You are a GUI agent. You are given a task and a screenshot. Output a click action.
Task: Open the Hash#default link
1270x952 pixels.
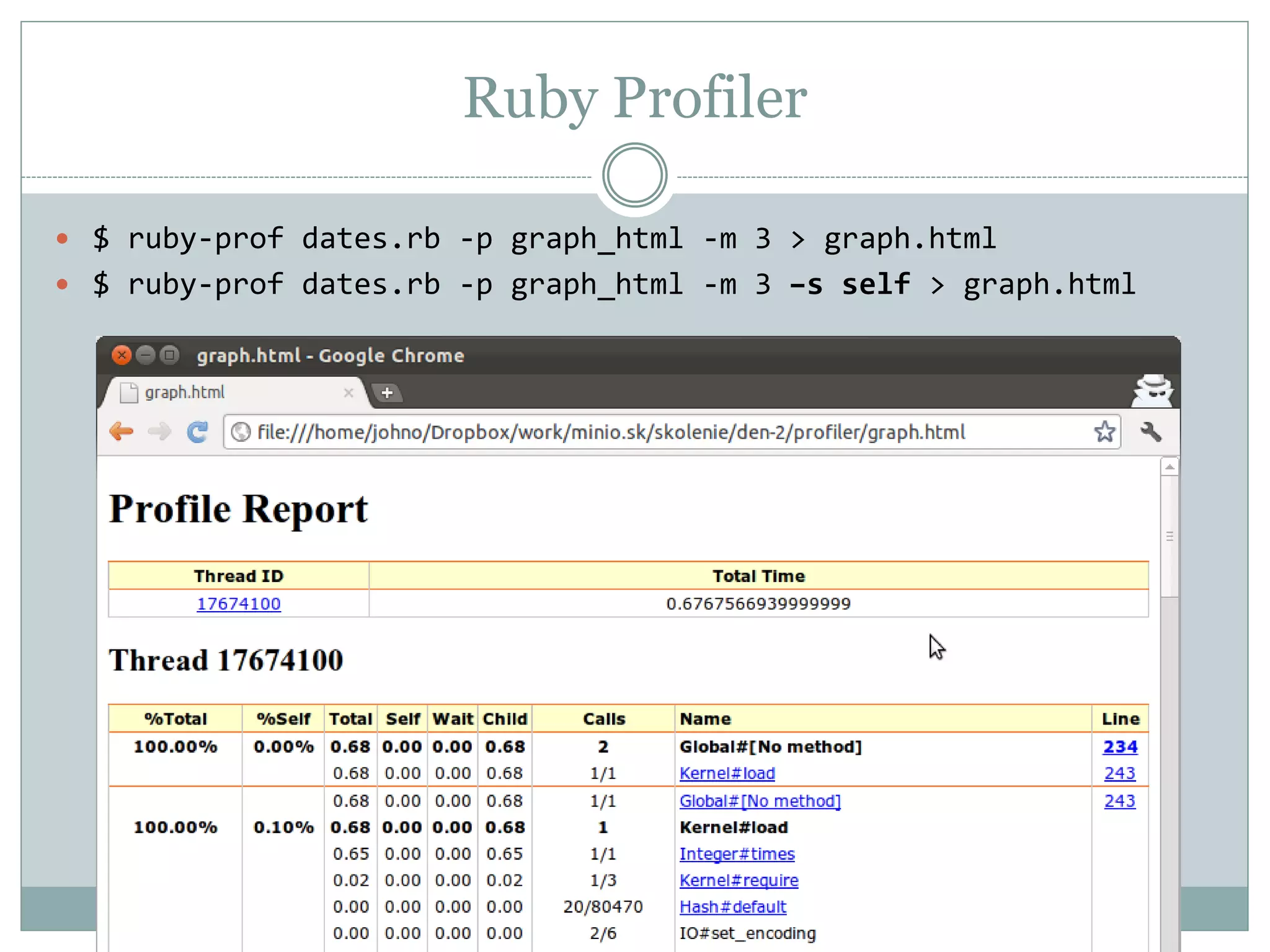tap(732, 907)
